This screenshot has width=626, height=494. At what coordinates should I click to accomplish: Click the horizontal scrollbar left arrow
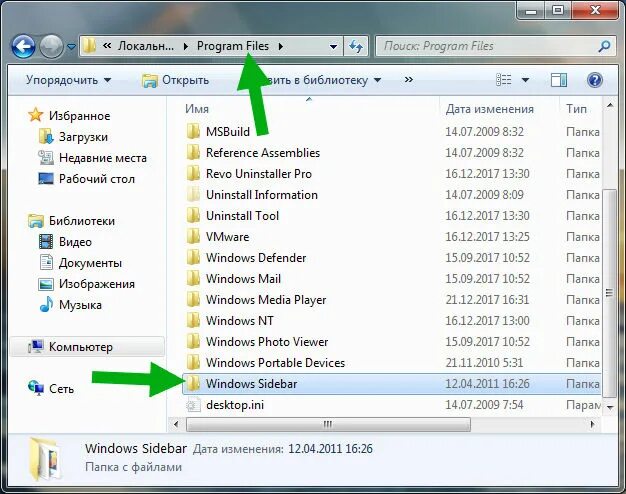(176, 424)
